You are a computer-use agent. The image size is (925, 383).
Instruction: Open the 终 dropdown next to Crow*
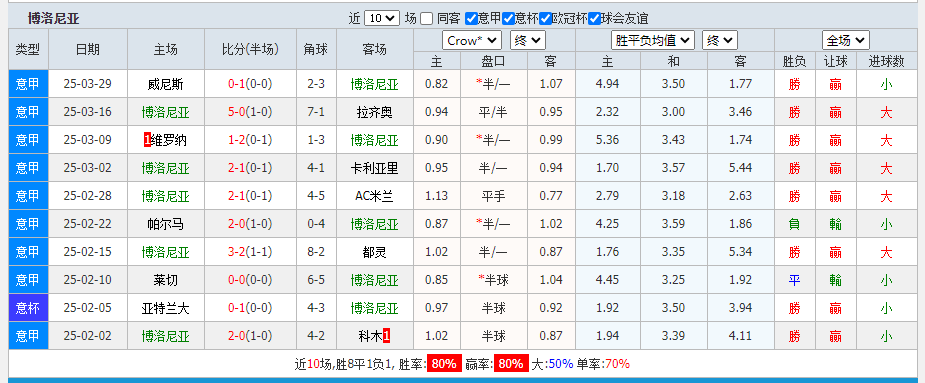pos(528,41)
